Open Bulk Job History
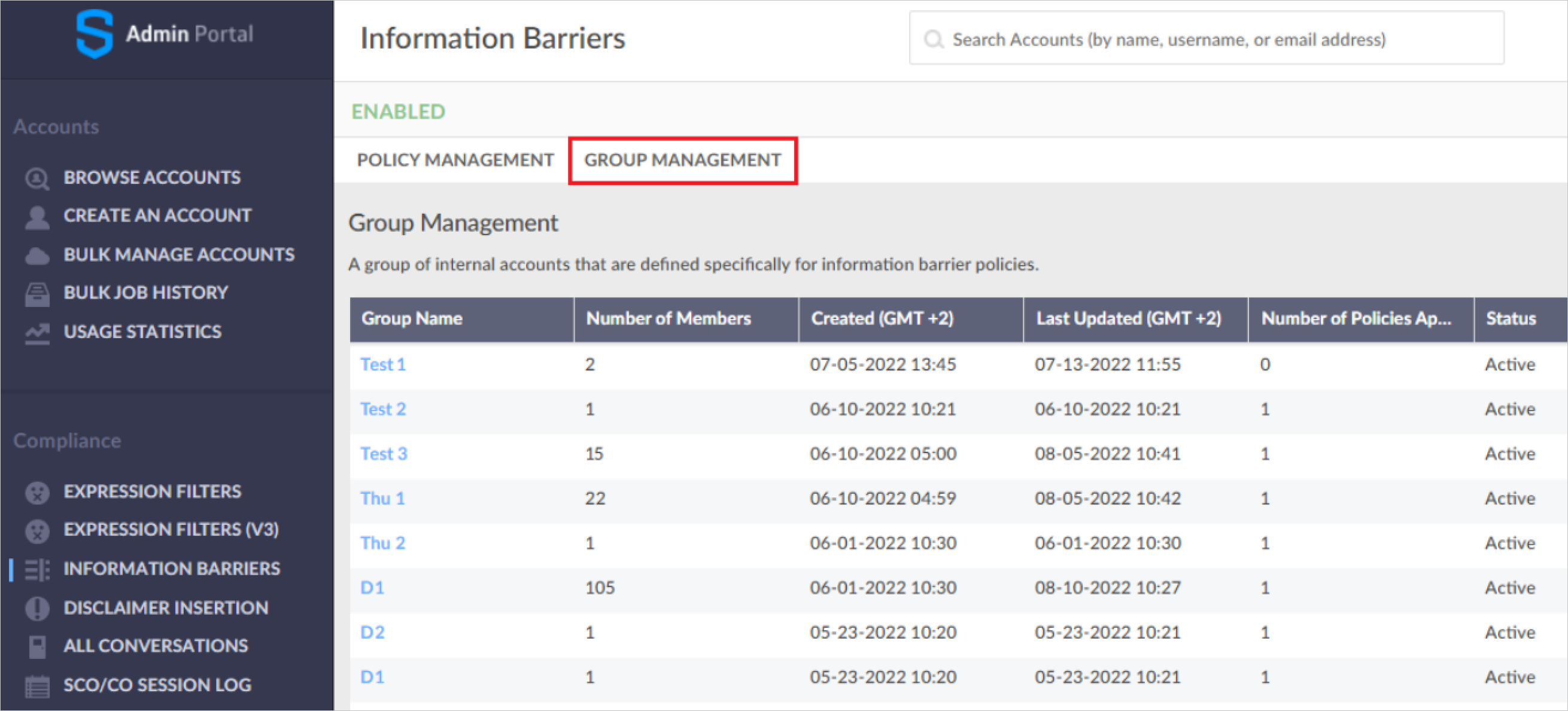 (x=146, y=293)
